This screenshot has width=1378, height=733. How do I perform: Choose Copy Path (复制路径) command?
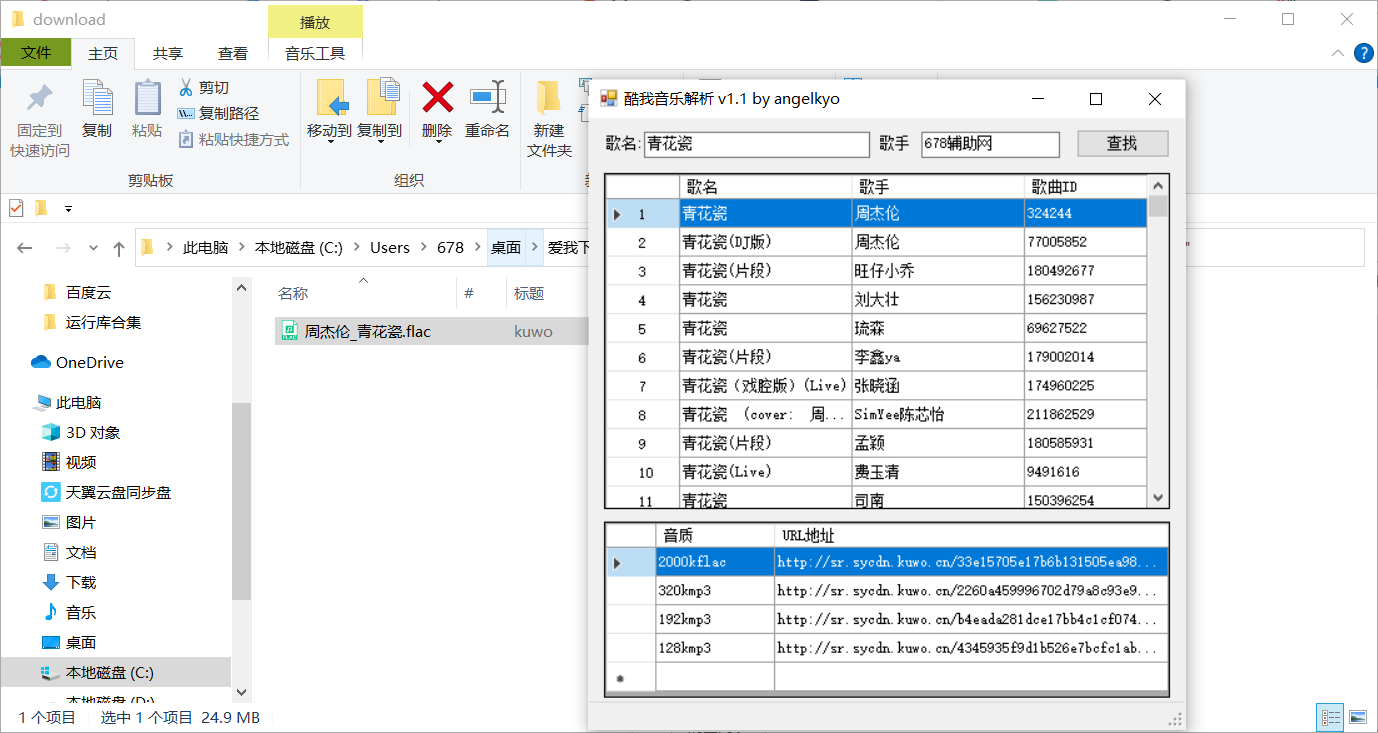[218, 114]
